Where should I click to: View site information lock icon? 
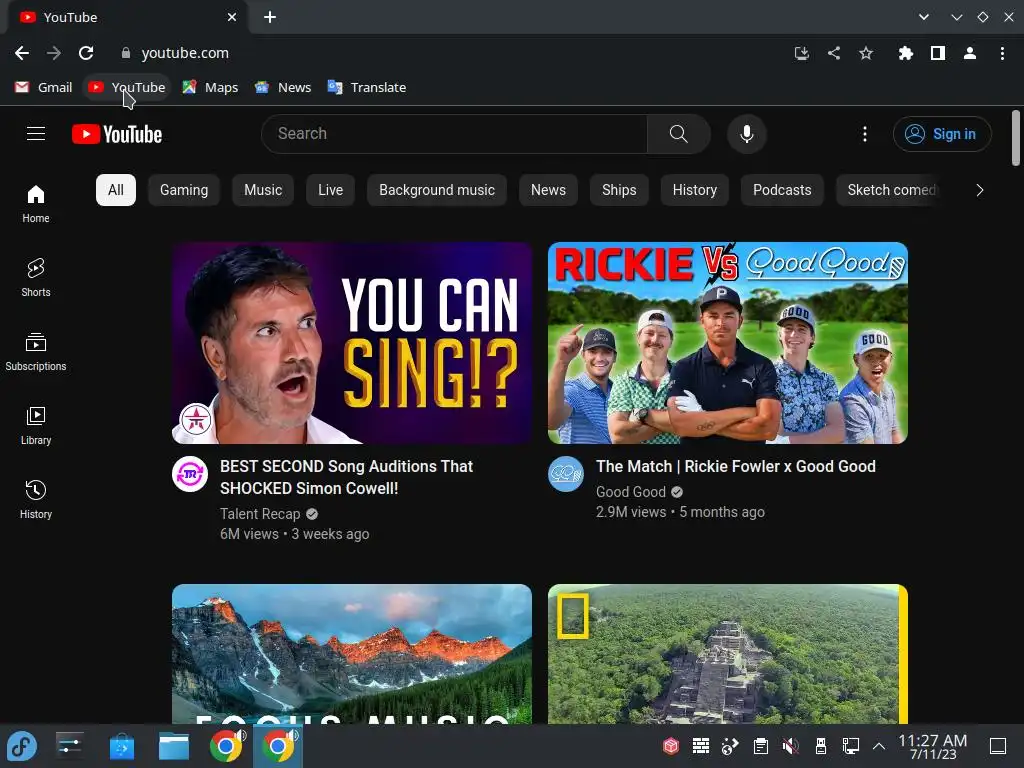(x=126, y=53)
